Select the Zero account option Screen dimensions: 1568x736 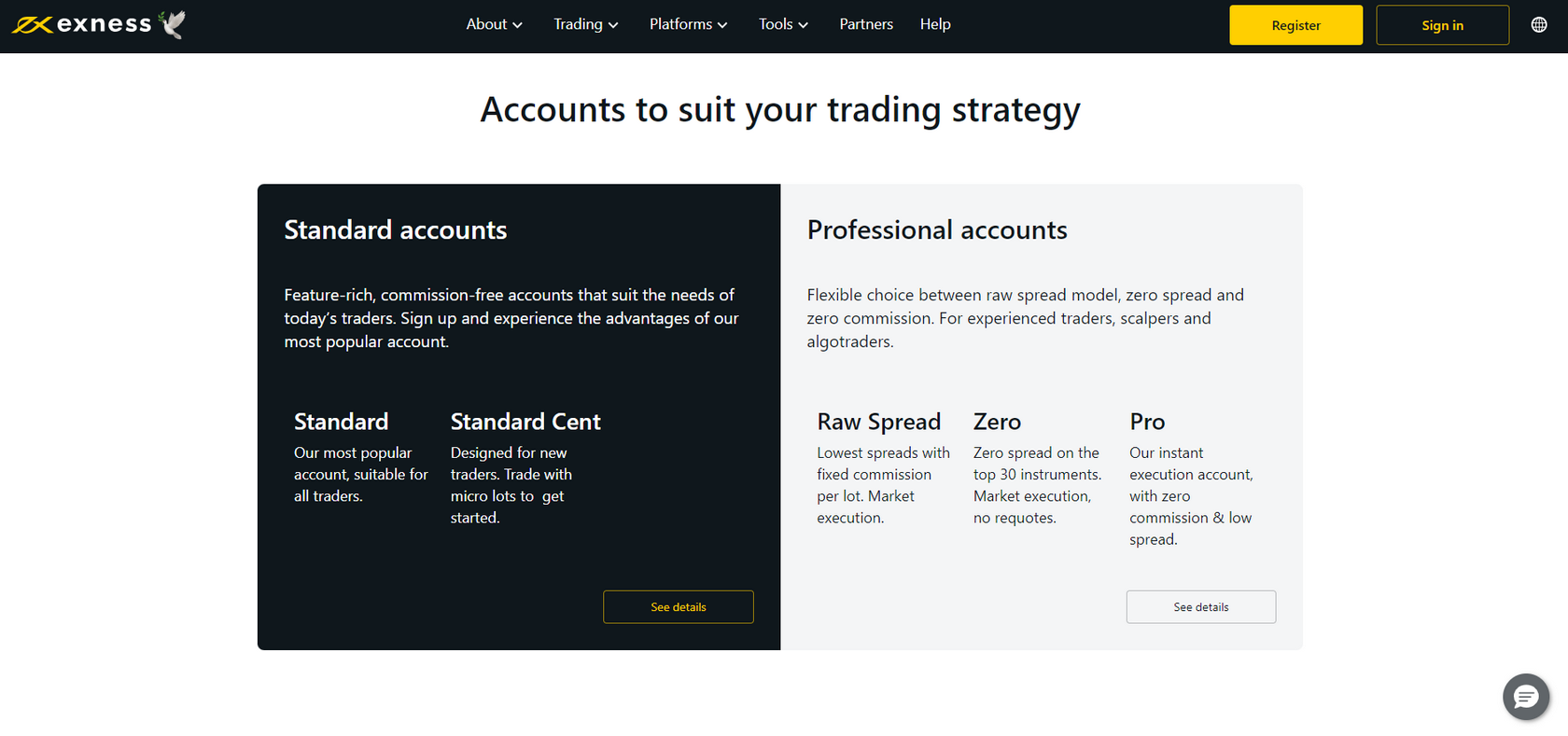click(997, 421)
